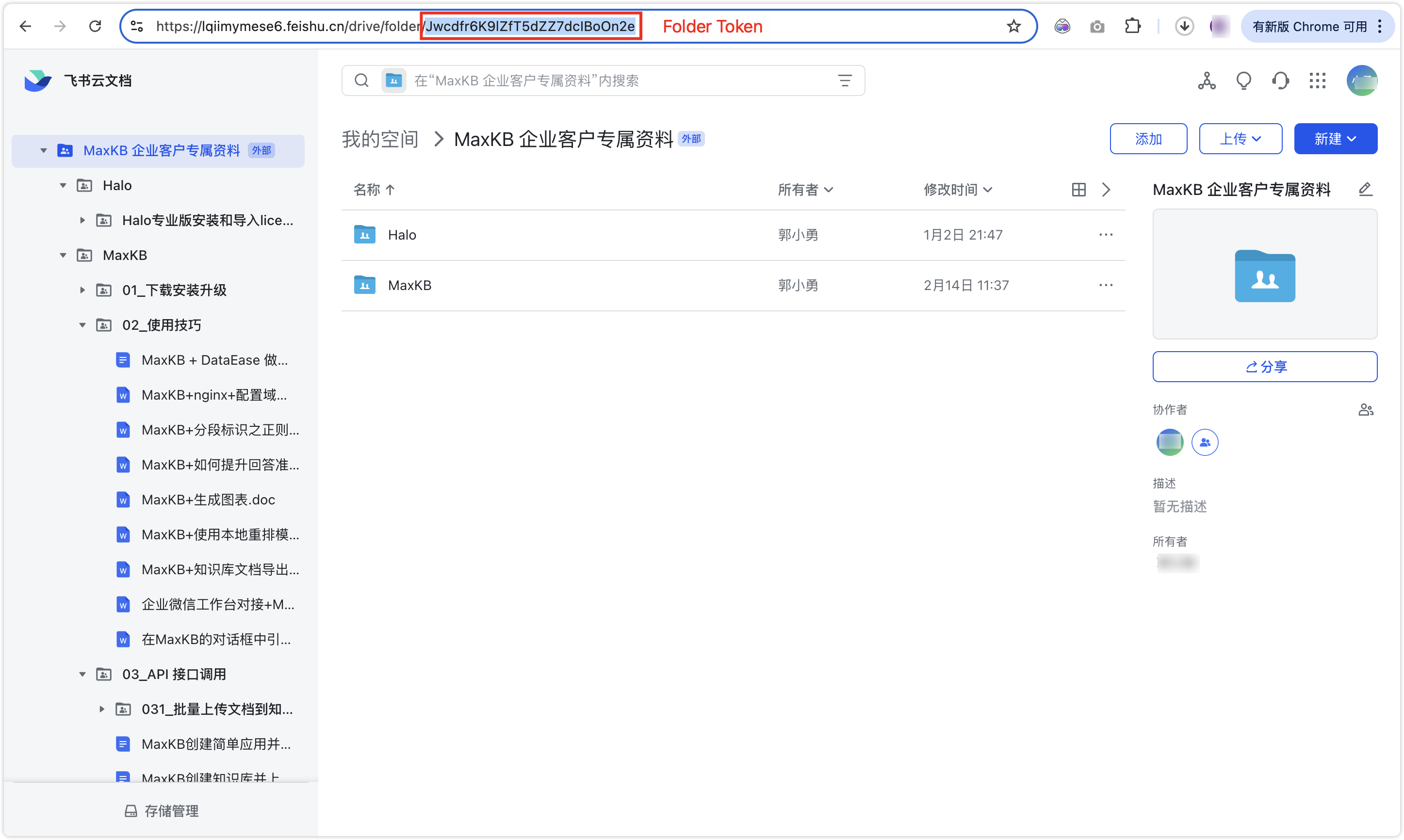This screenshot has height=840, width=1404.
Task: Open manage collaborators icon
Action: click(1366, 410)
